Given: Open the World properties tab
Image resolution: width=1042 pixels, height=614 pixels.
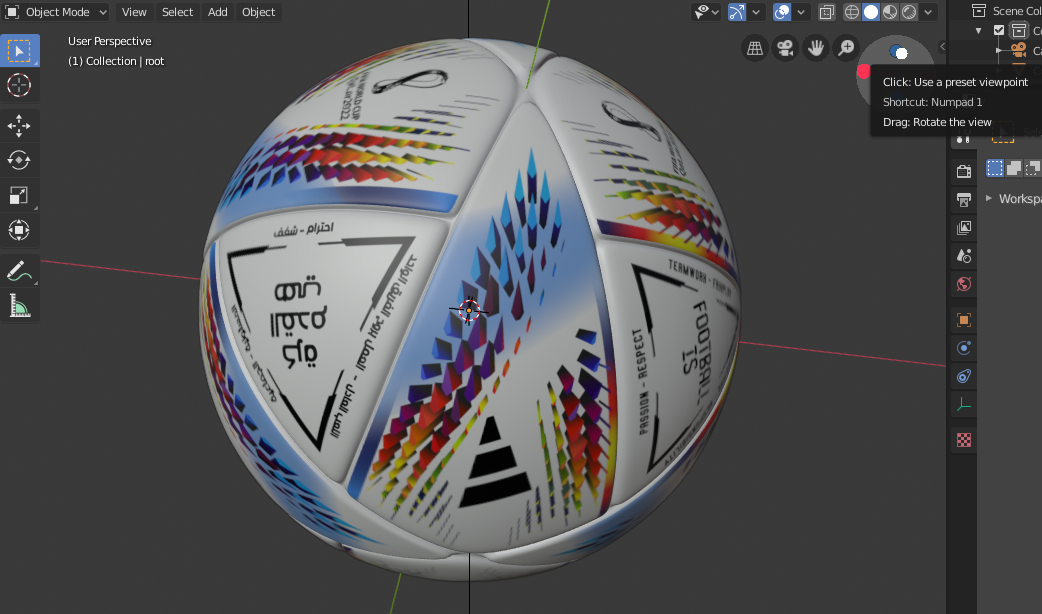Looking at the screenshot, I should 963,284.
